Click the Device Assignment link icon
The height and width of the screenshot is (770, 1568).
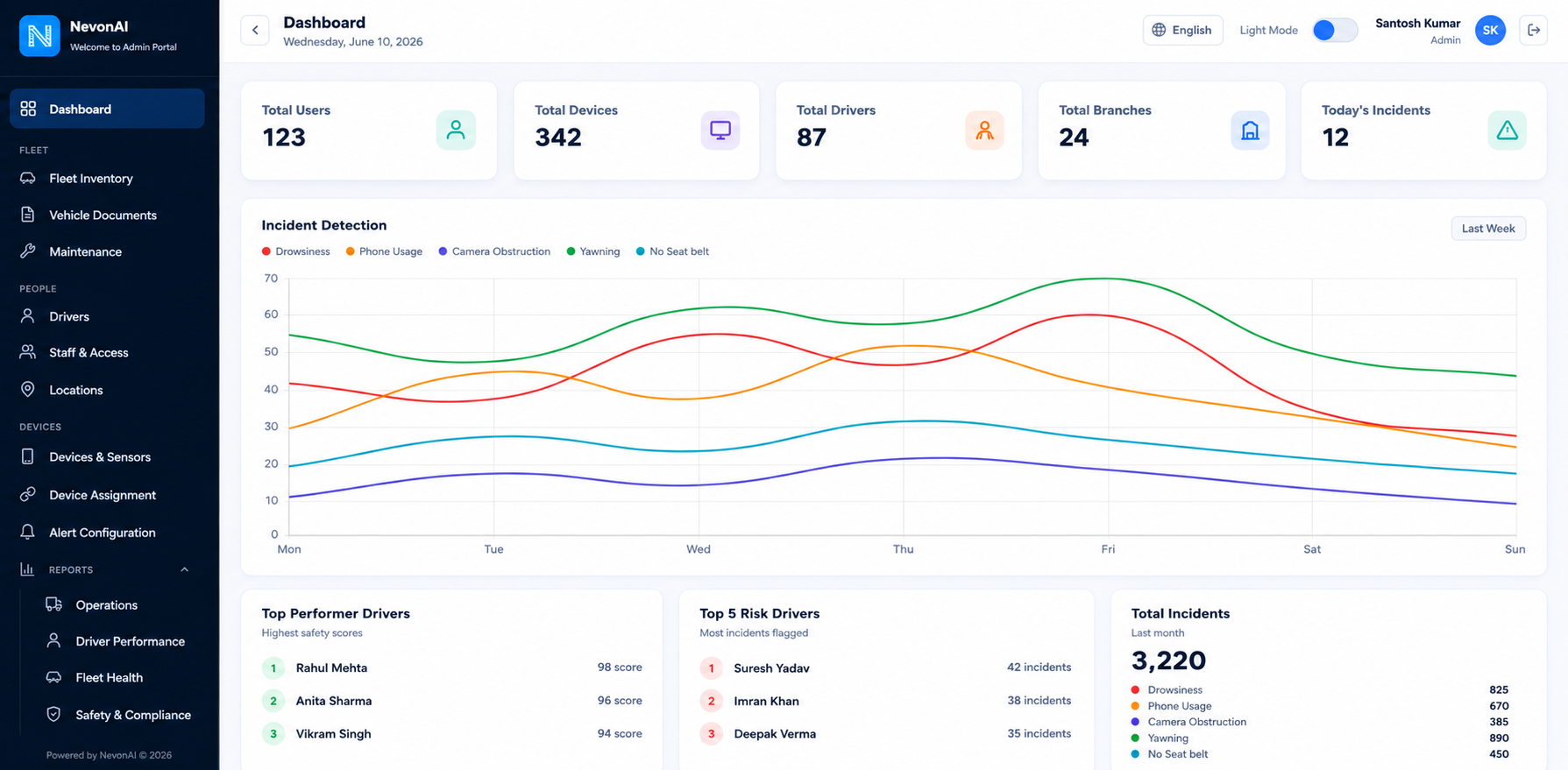tap(28, 494)
